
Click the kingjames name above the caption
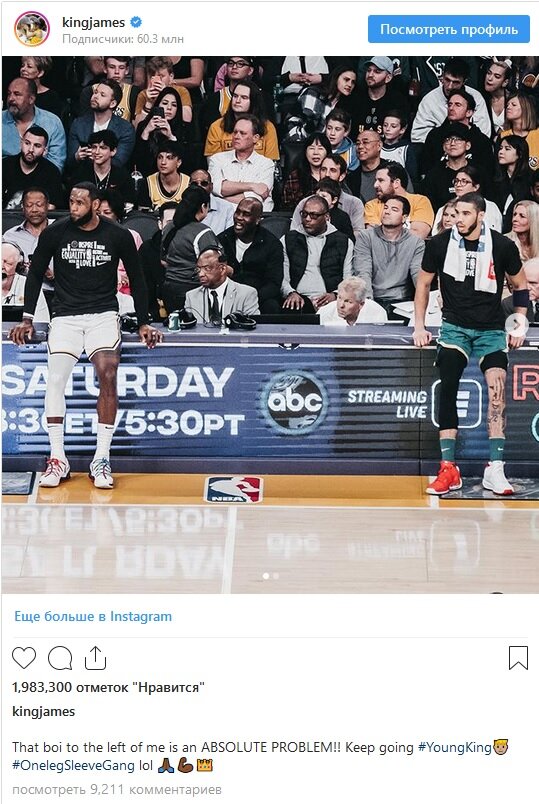(44, 711)
